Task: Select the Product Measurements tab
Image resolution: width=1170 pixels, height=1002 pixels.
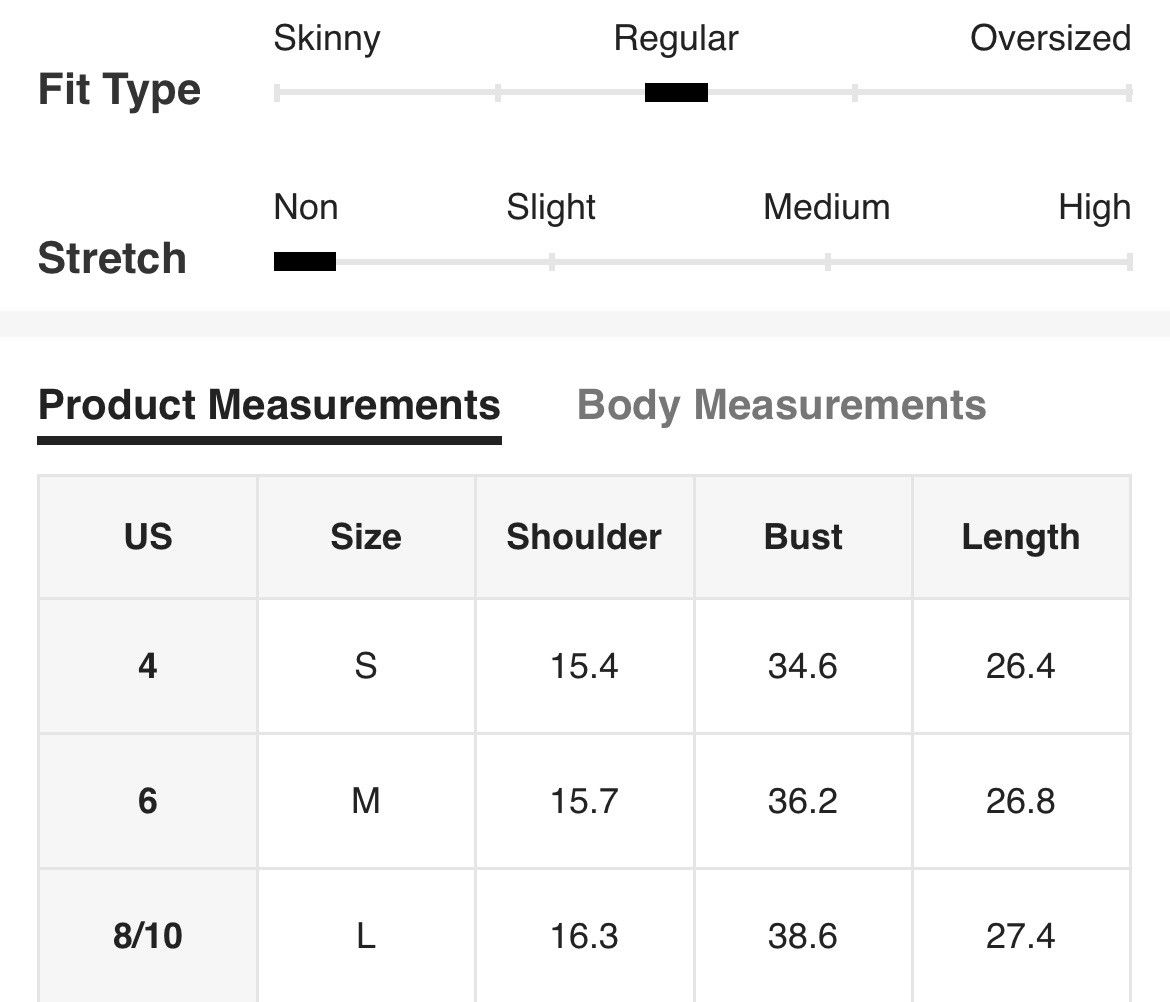Action: click(x=269, y=405)
